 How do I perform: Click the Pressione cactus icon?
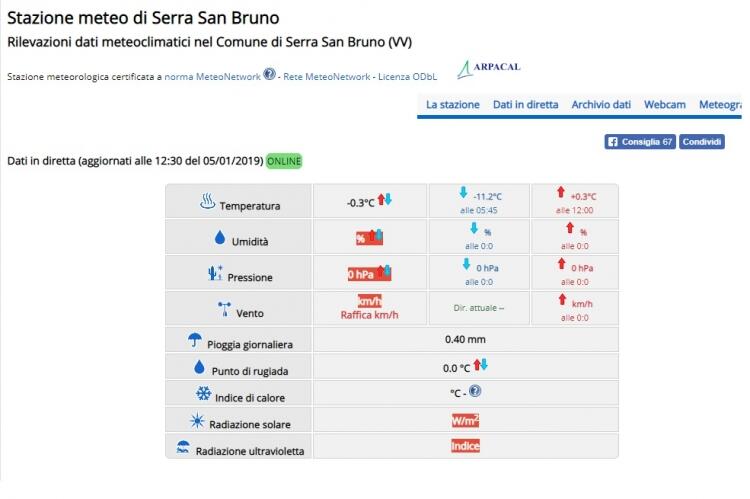(x=214, y=273)
